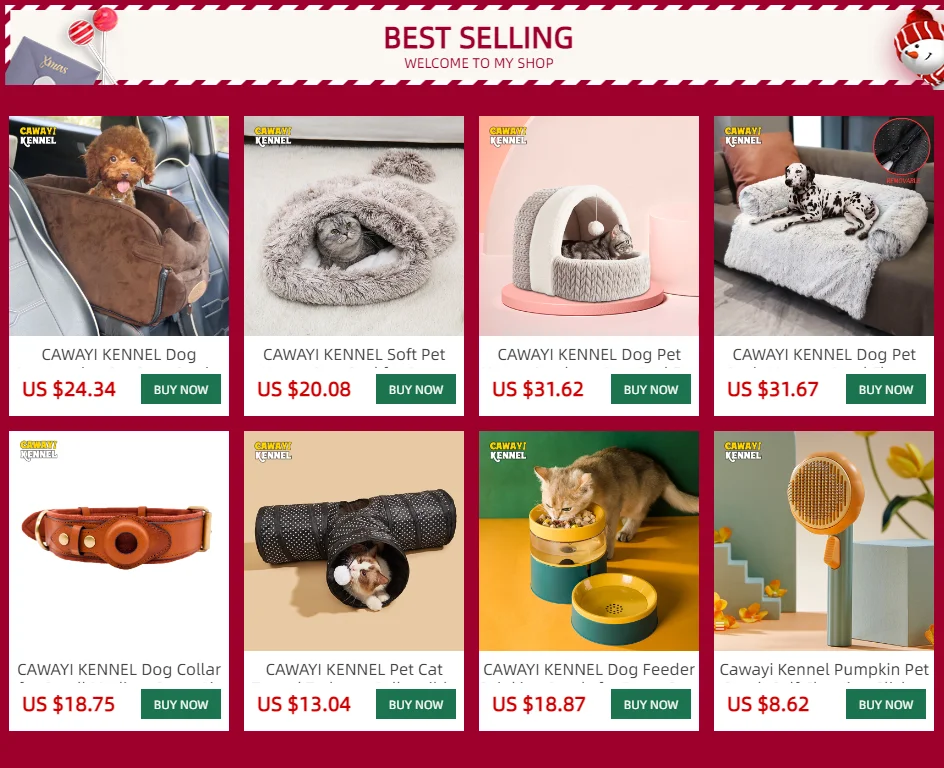Click BUY NOW for the $24.34 dog car seat
The height and width of the screenshot is (768, 944).
181,389
